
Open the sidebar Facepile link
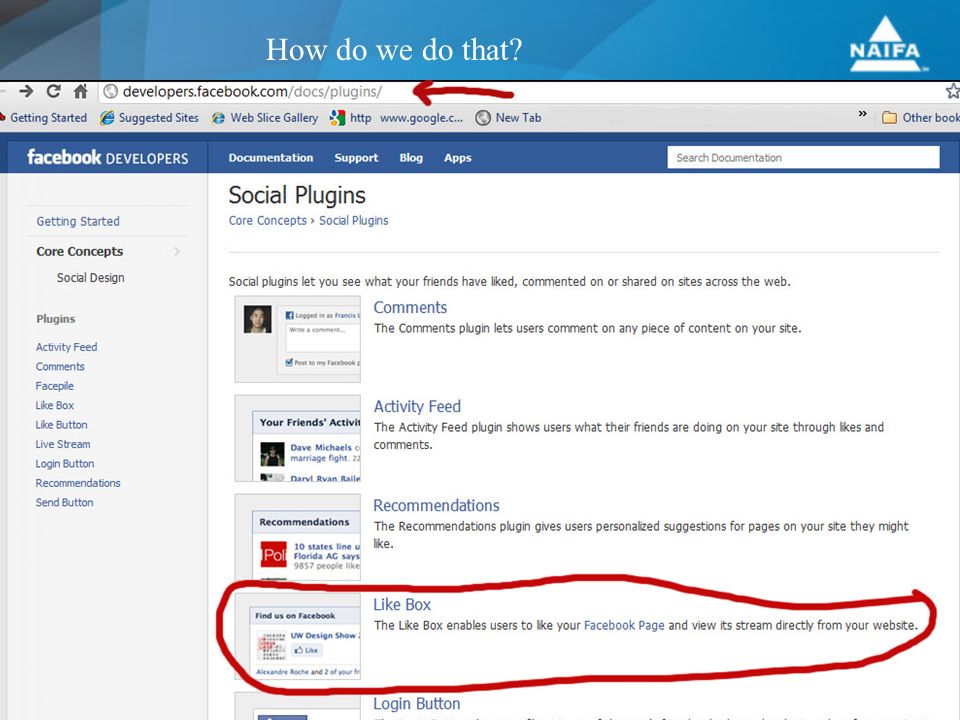(54, 386)
